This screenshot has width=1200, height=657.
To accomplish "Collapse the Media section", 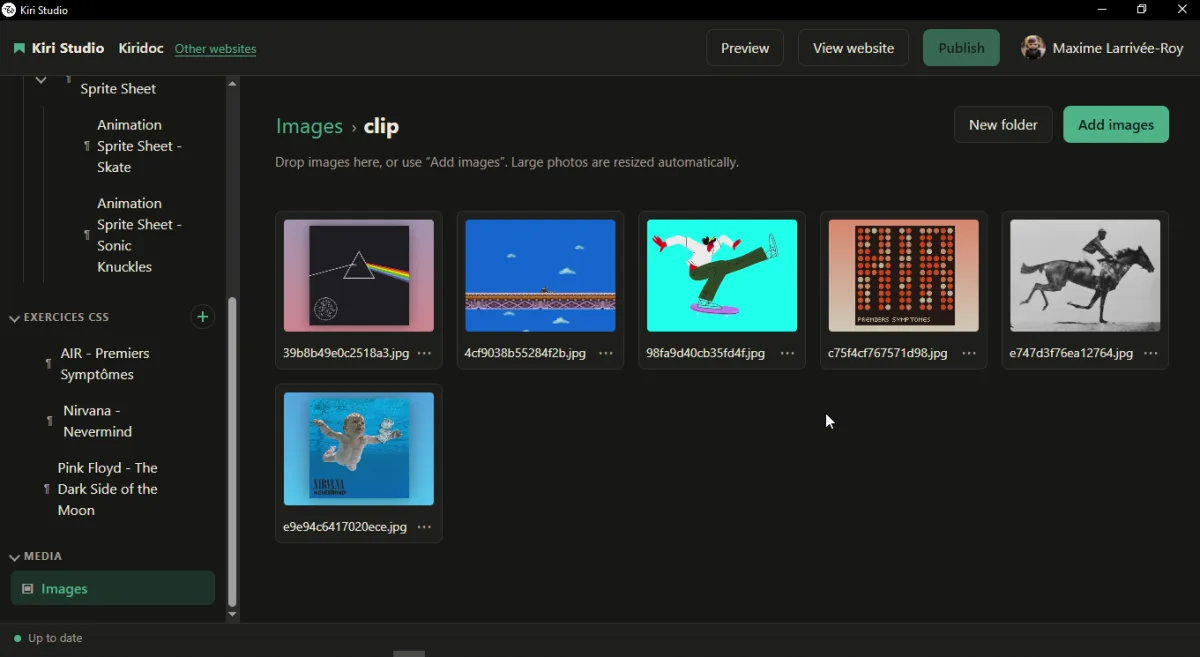I will [15, 557].
